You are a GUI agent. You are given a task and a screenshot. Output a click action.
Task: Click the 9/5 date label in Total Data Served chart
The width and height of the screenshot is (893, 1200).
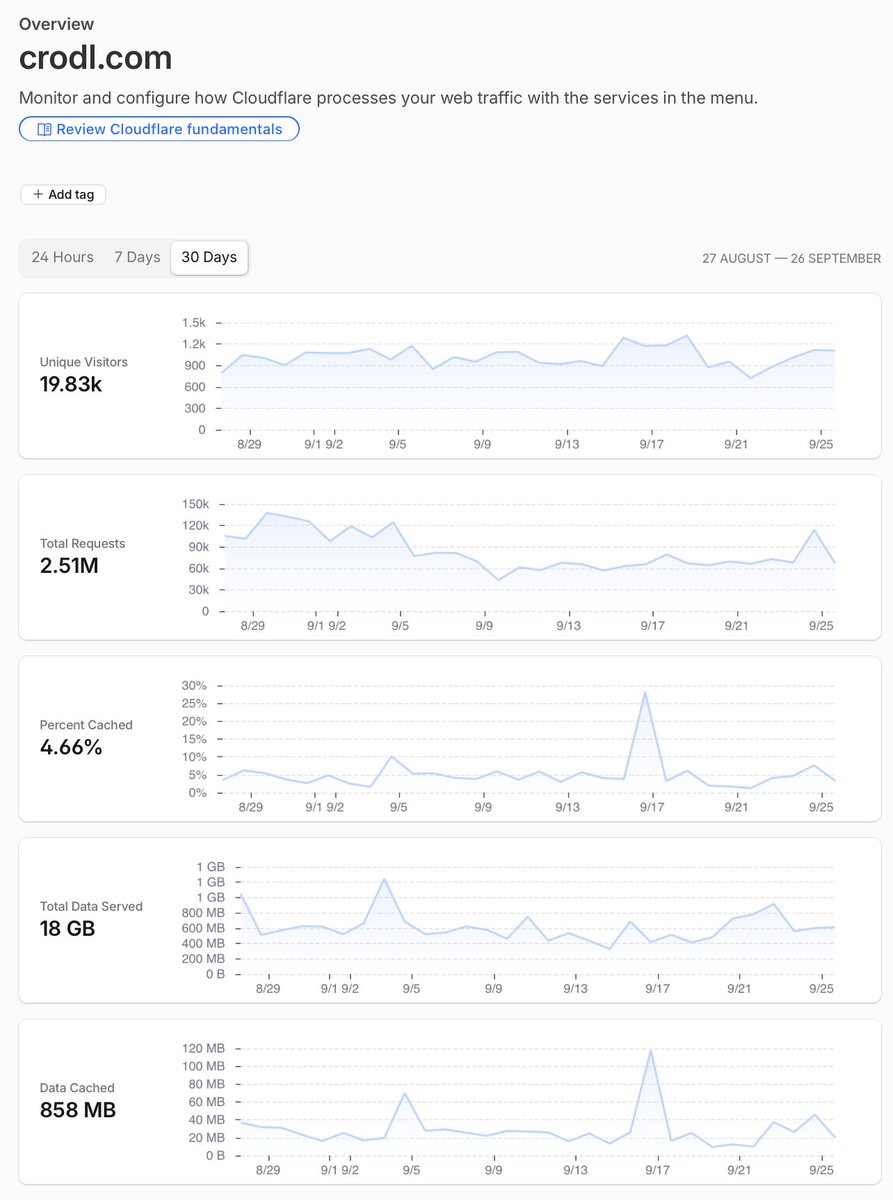click(x=411, y=988)
